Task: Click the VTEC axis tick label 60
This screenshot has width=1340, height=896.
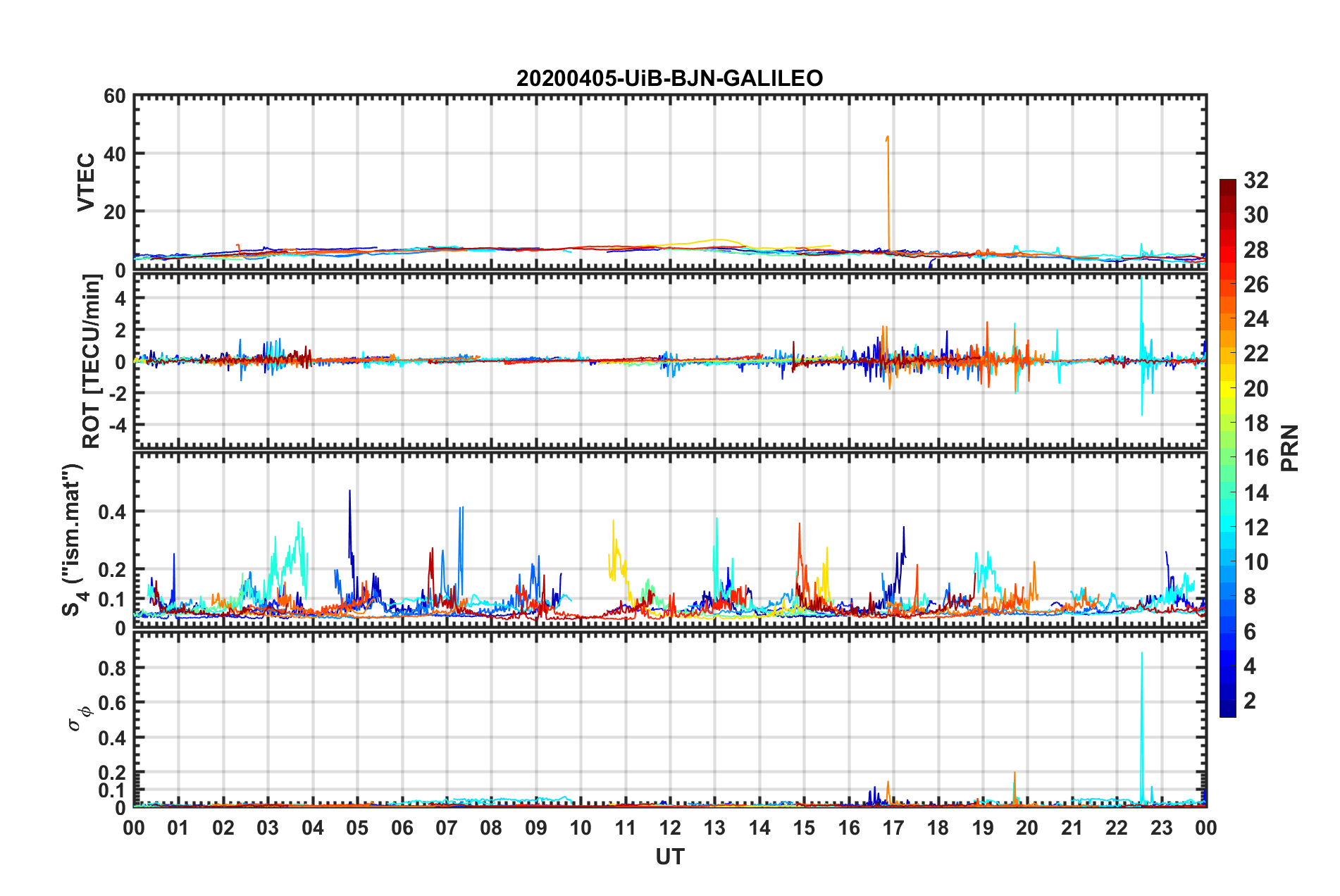Action: coord(115,97)
